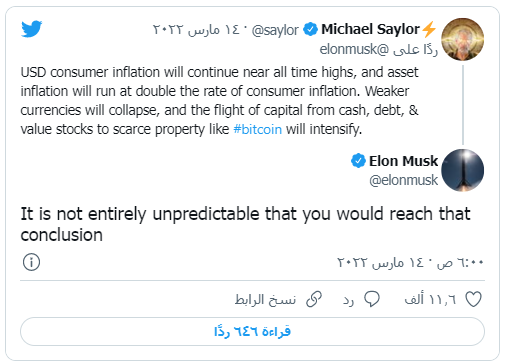The width and height of the screenshot is (505, 363).
Task: Click the Elon Musk display name
Action: tap(403, 161)
